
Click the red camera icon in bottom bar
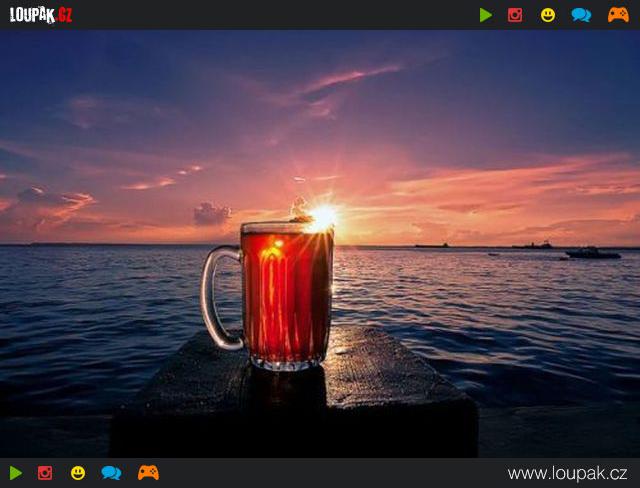click(45, 473)
